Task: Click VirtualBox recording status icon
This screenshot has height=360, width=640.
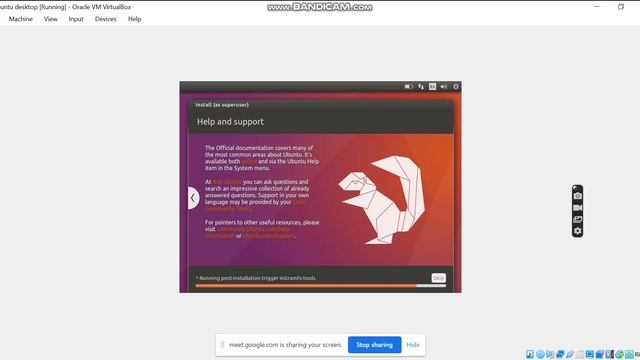Action: coord(600,354)
